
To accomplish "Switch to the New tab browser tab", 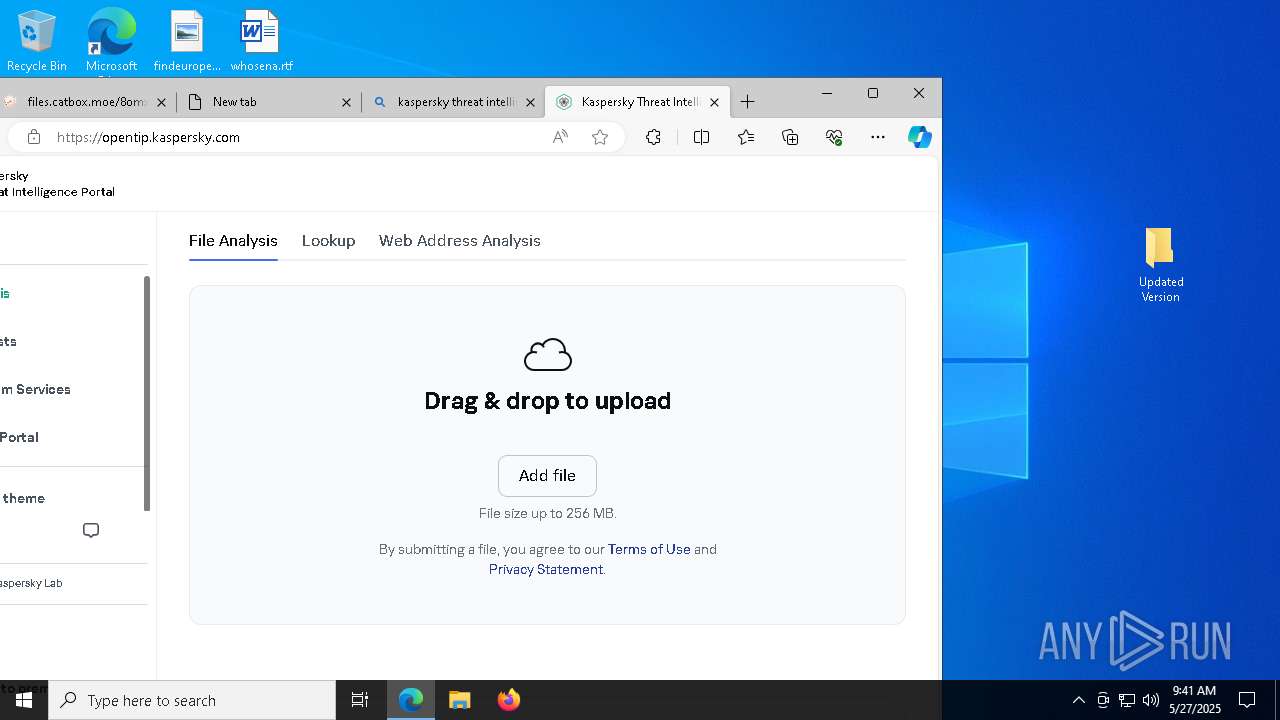I will tap(268, 102).
